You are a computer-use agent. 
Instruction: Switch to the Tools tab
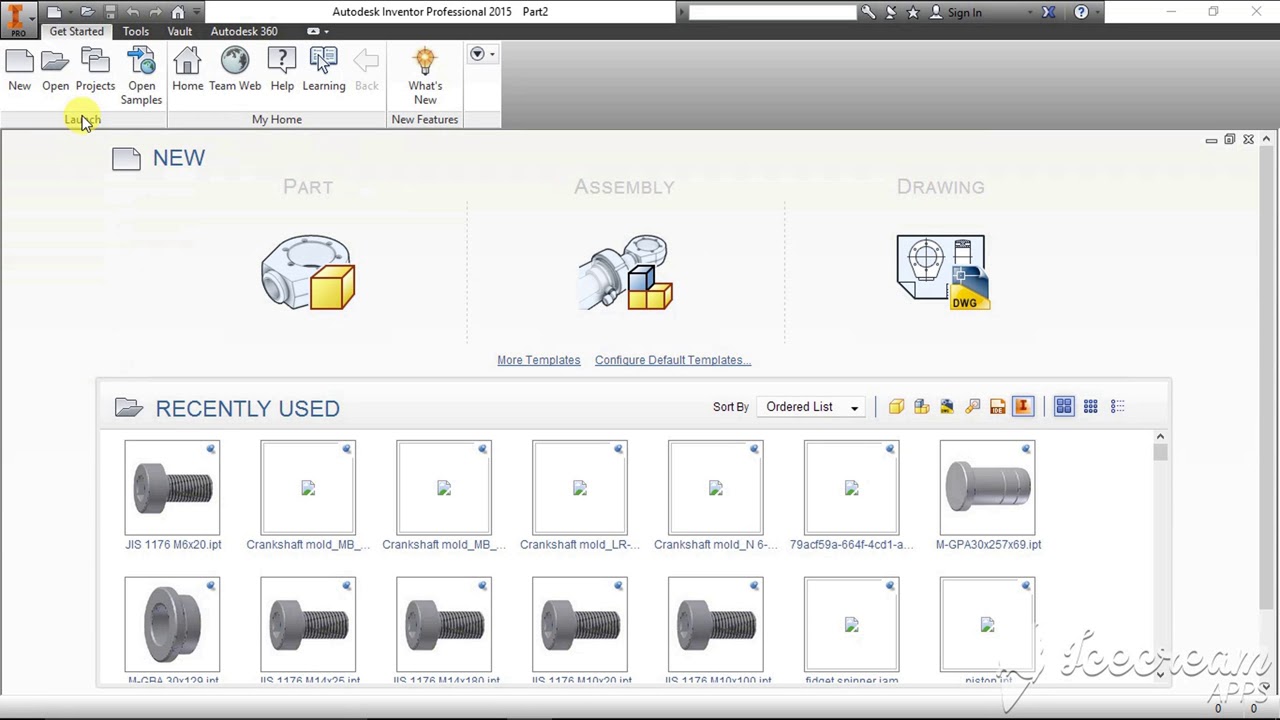(135, 31)
